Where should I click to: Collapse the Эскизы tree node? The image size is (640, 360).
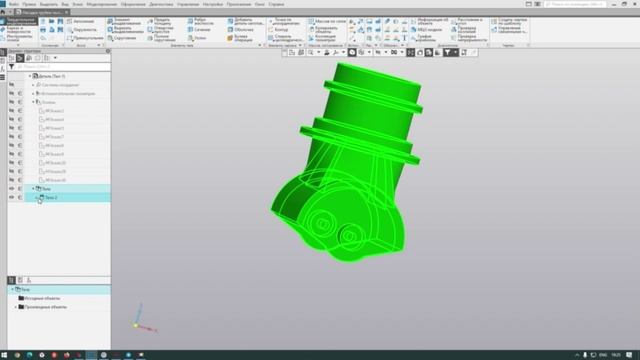(x=33, y=102)
